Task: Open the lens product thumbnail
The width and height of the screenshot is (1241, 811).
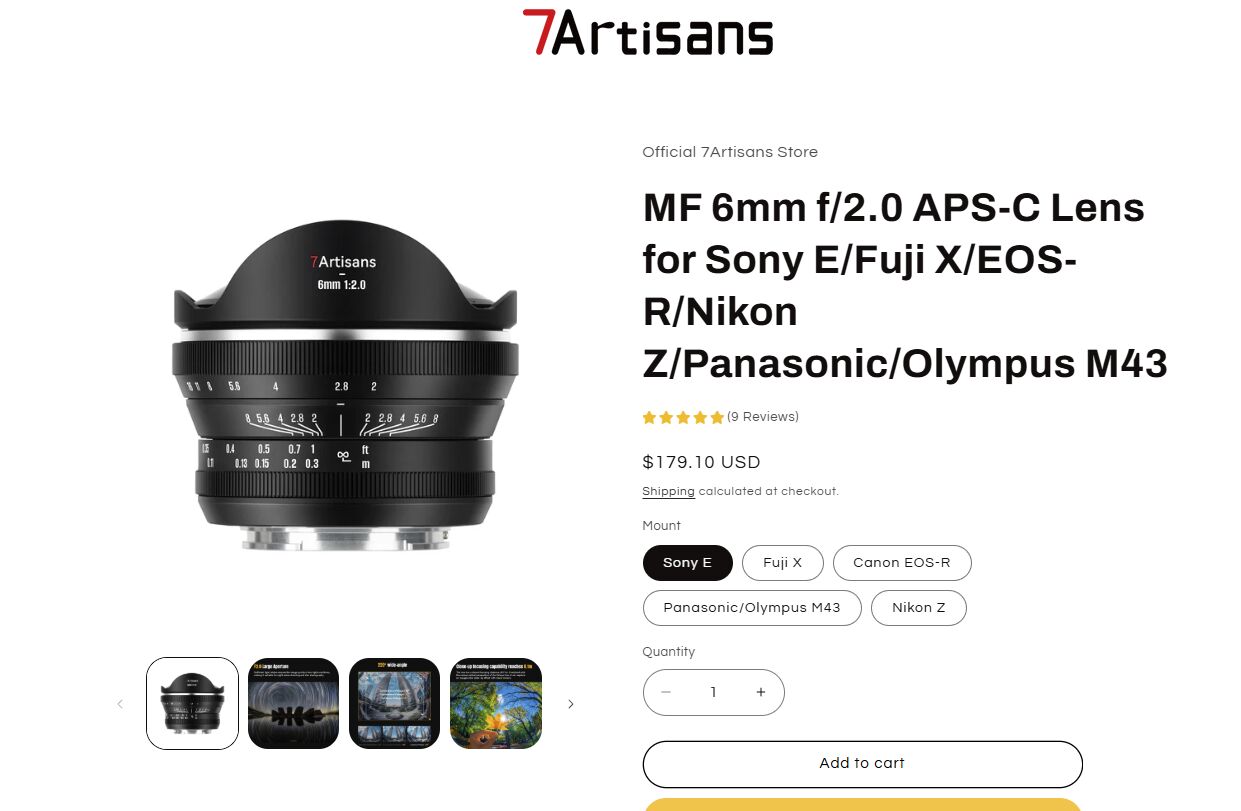Action: click(193, 703)
